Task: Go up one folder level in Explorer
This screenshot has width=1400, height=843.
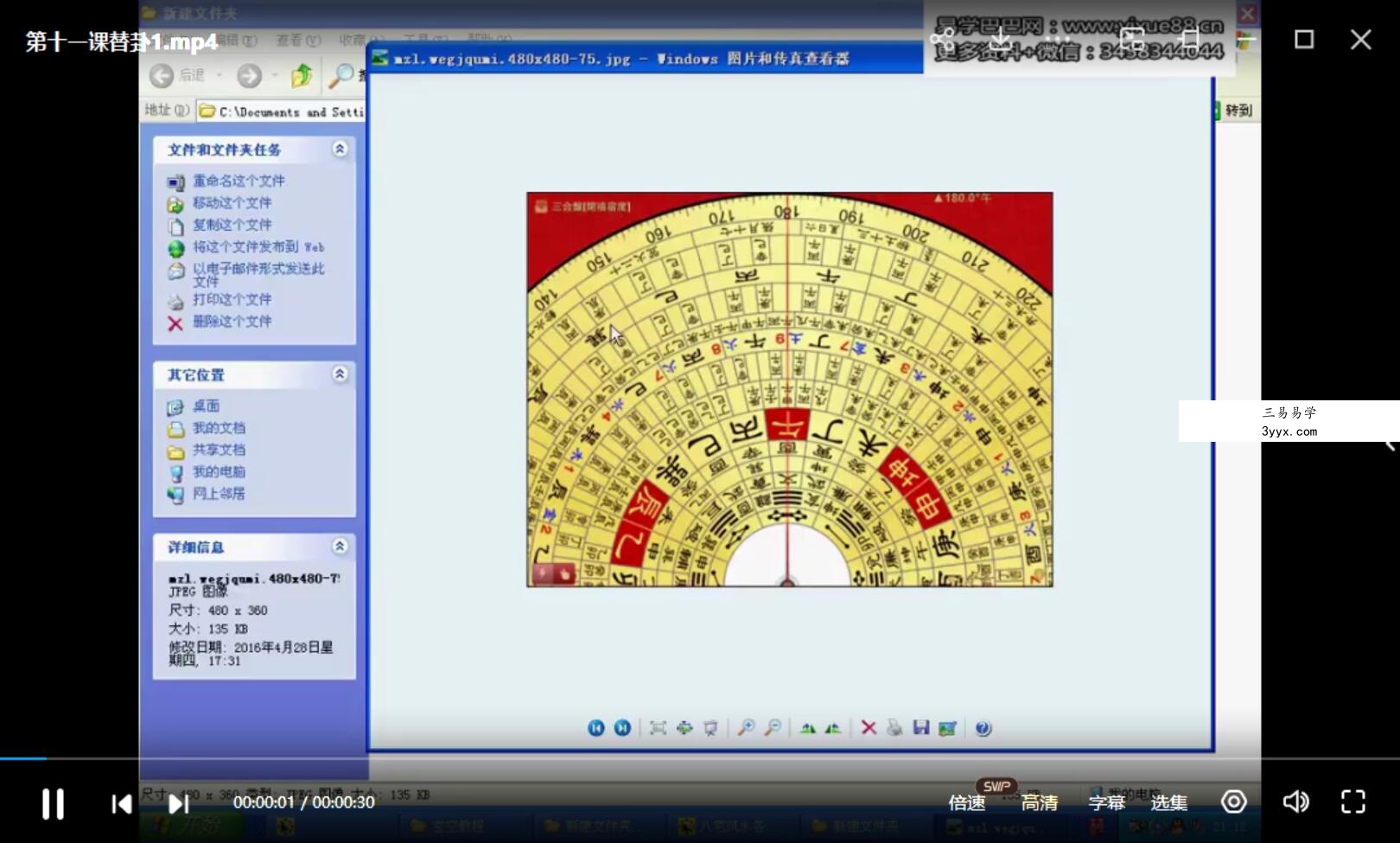Action: tap(302, 76)
